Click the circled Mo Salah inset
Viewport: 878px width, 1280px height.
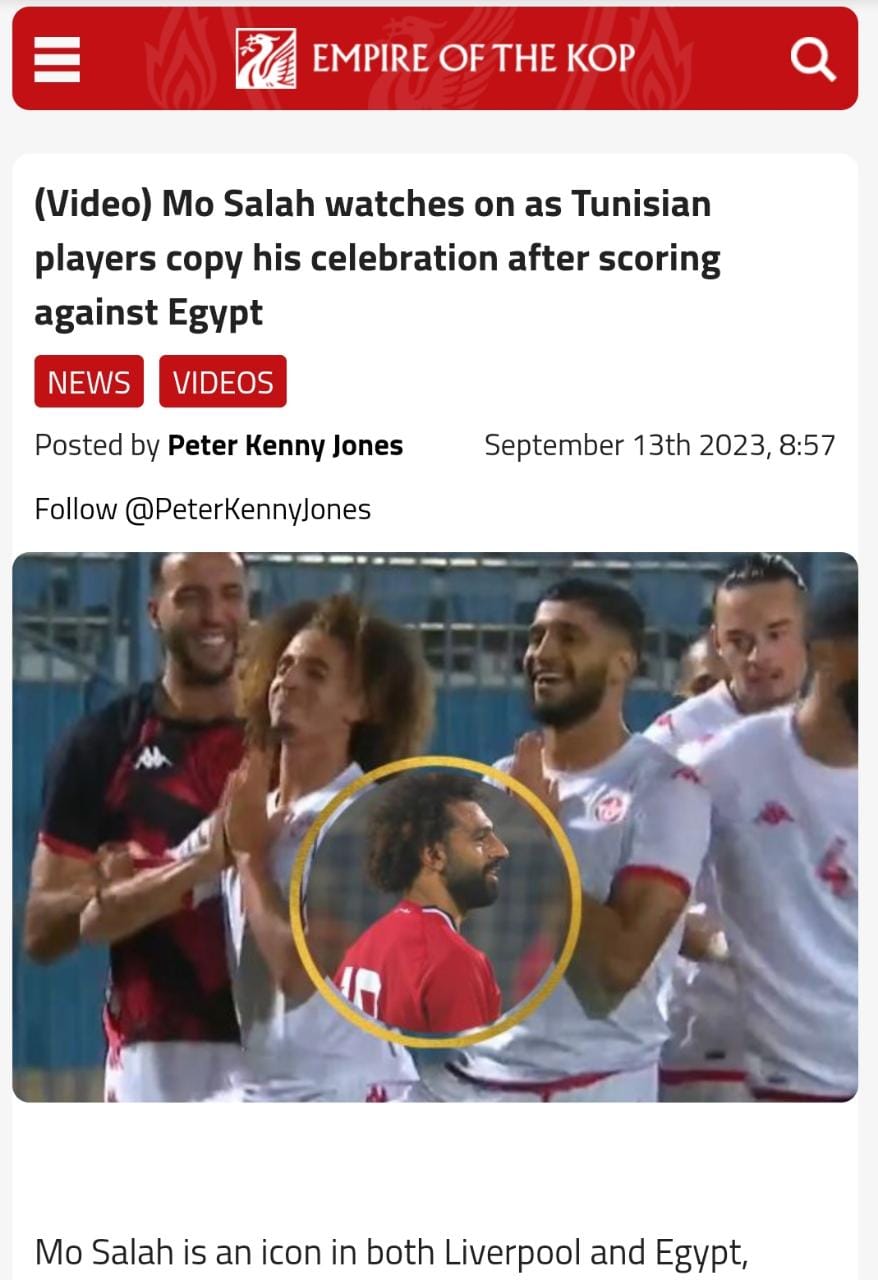(x=435, y=901)
